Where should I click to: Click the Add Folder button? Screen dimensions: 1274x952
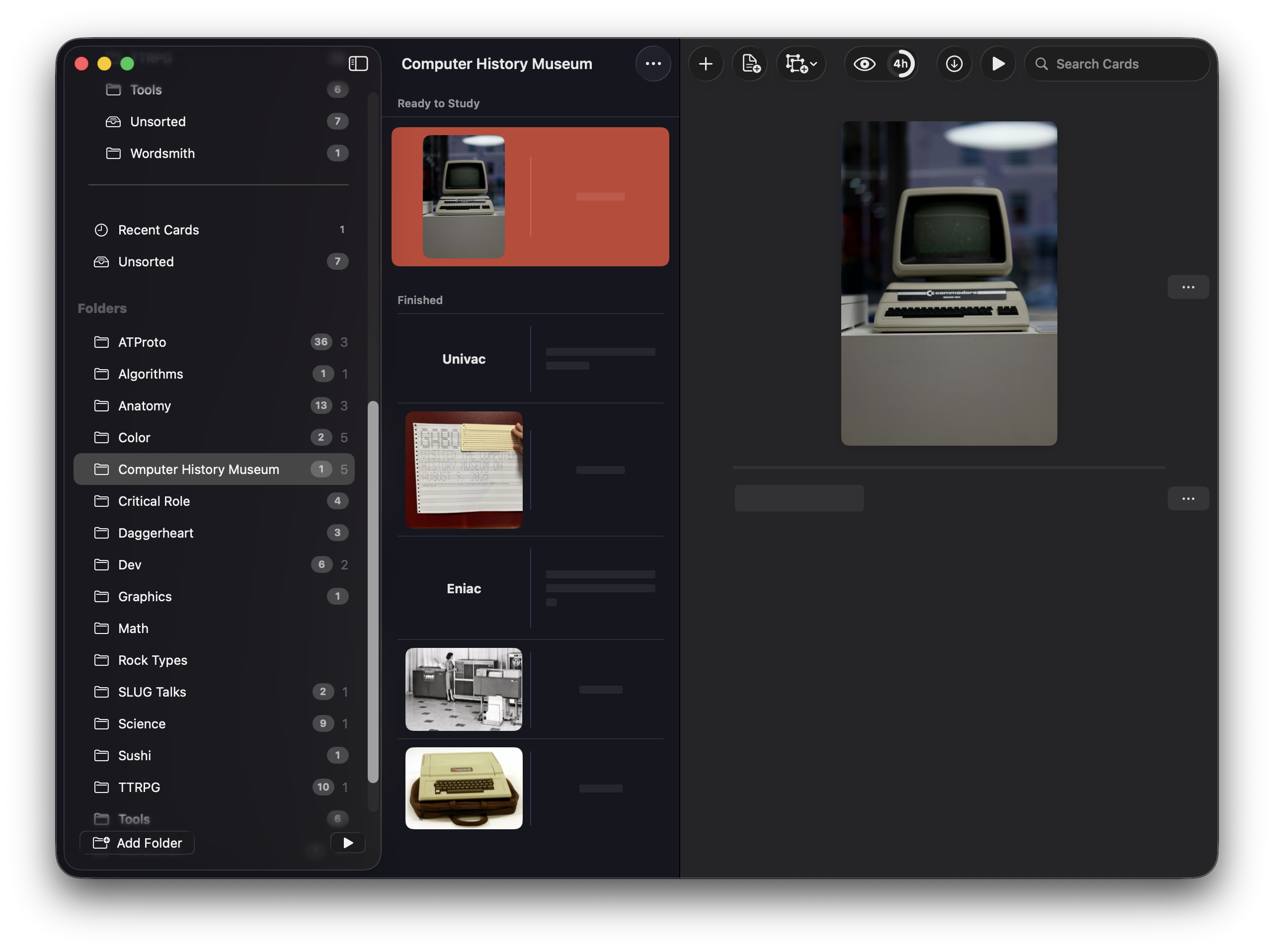137,843
